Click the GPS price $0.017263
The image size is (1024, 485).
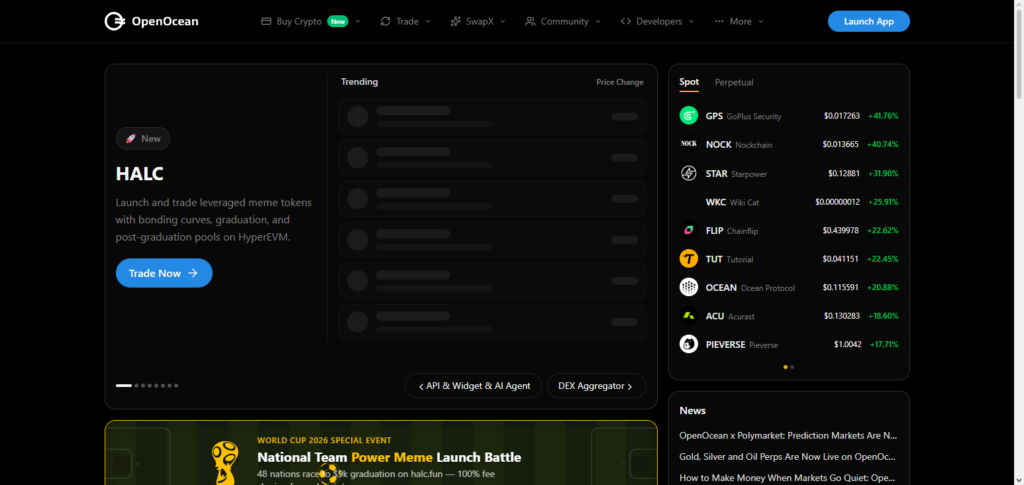842,116
